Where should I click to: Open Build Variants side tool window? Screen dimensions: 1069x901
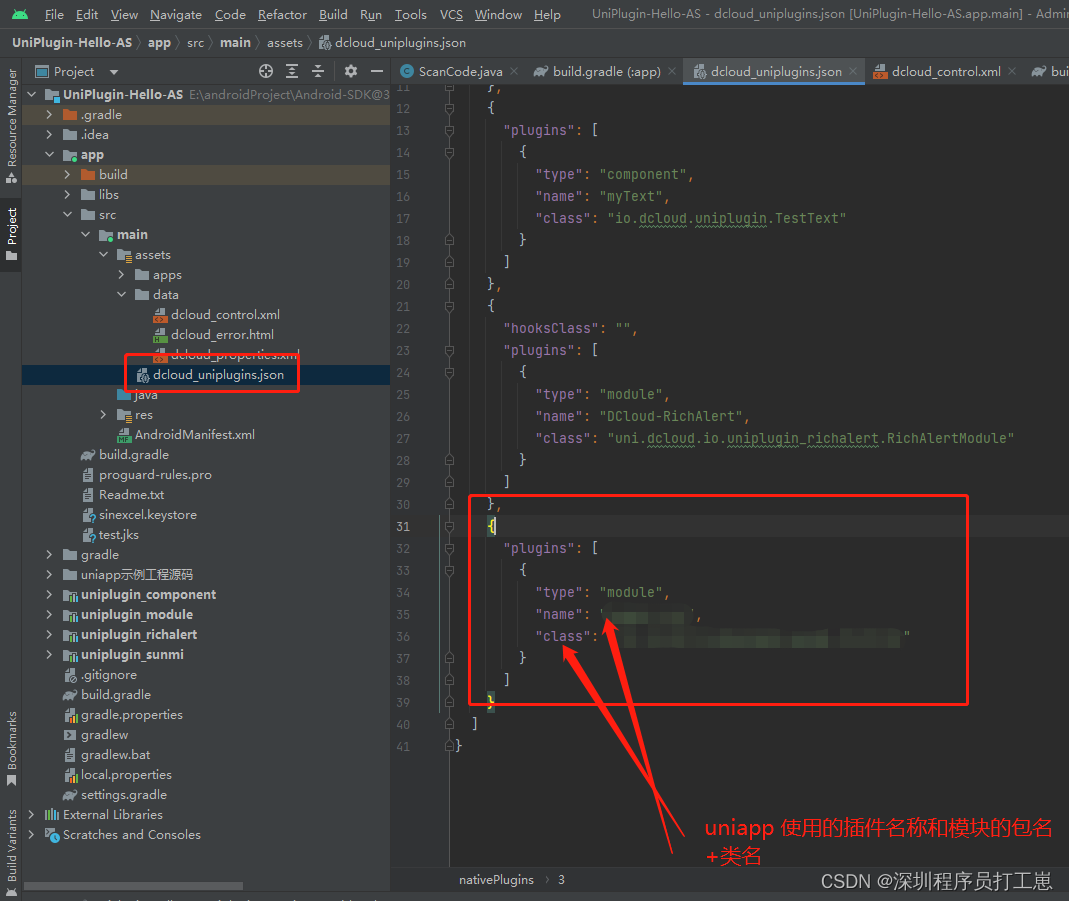(12, 852)
